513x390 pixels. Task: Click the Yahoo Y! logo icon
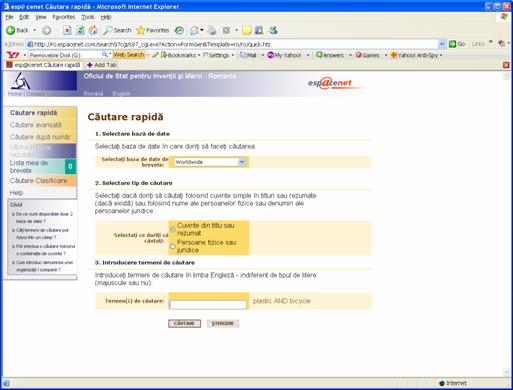click(x=13, y=55)
